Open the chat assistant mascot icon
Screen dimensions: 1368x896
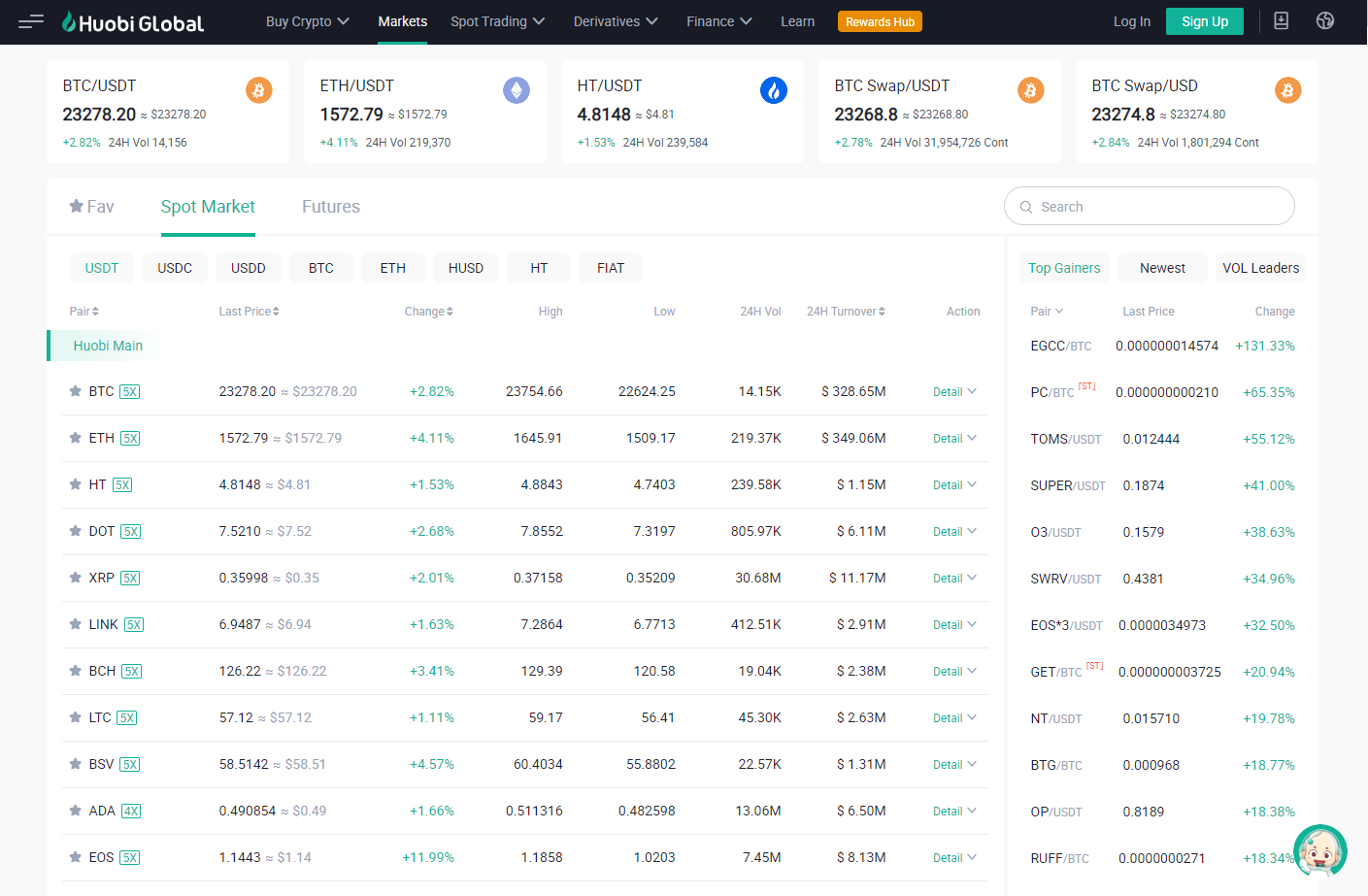1320,851
